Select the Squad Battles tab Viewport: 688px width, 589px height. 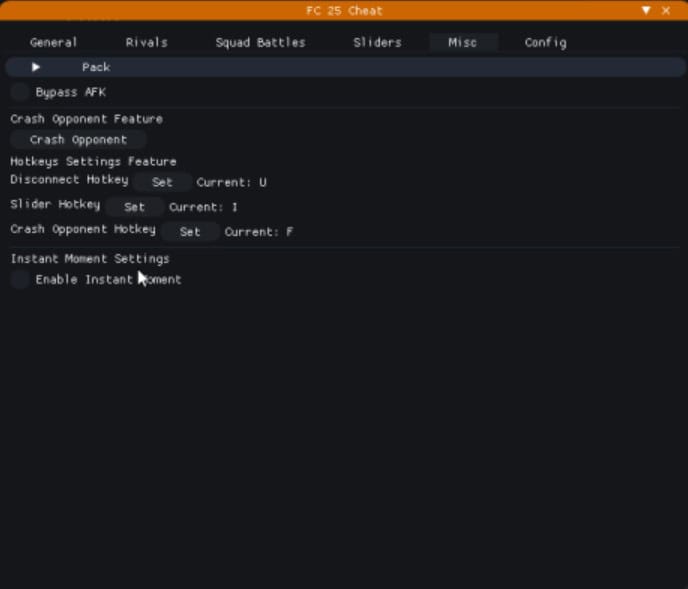(x=260, y=43)
